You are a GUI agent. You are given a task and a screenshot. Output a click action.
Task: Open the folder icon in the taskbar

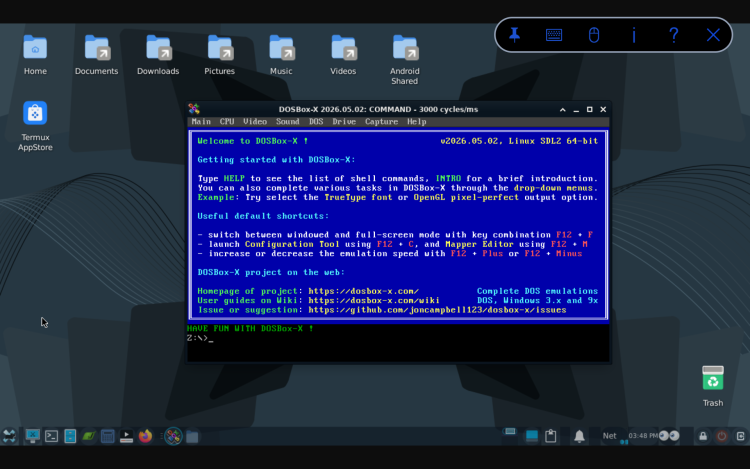(x=192, y=436)
